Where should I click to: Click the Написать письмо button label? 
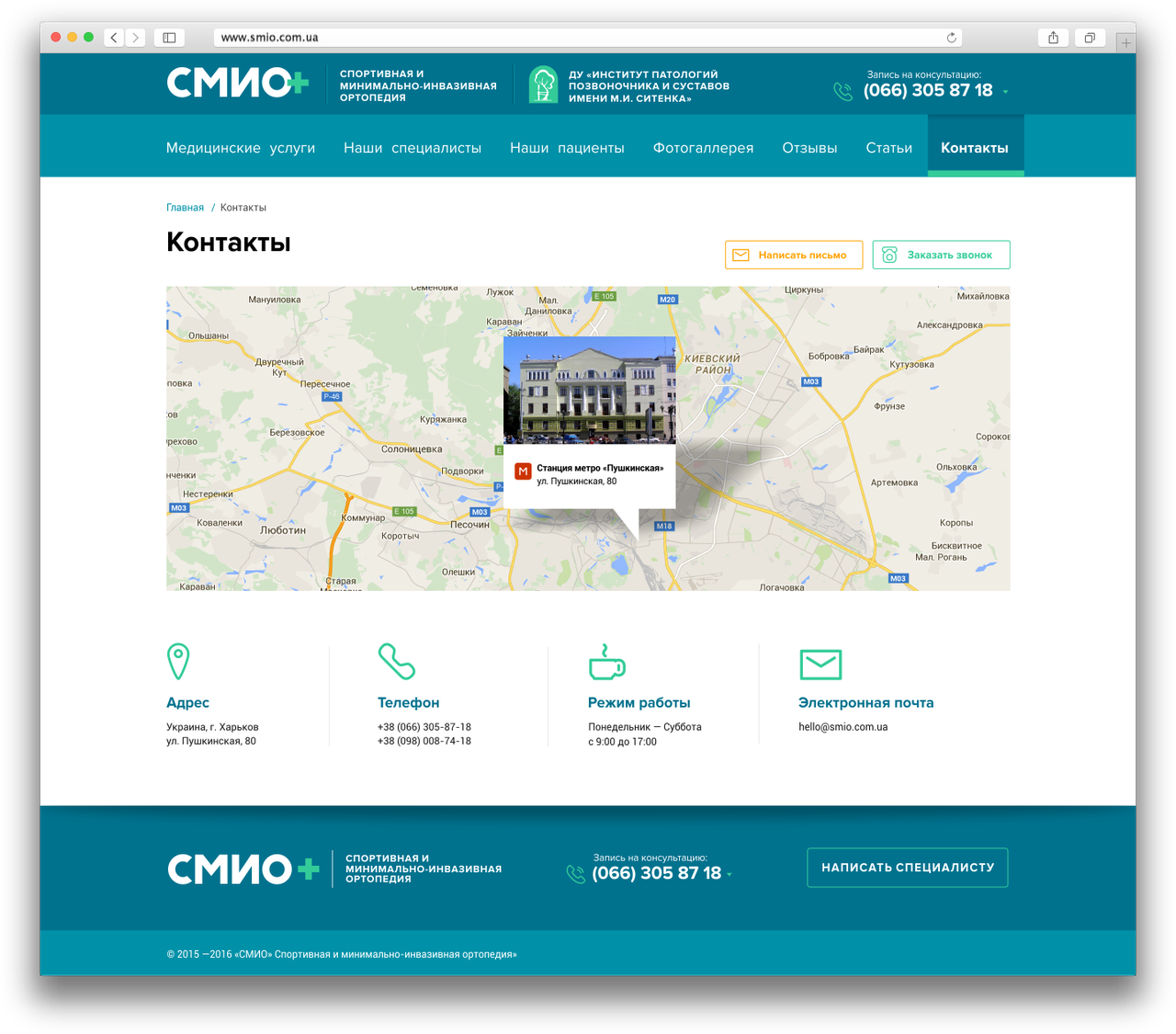pos(802,255)
